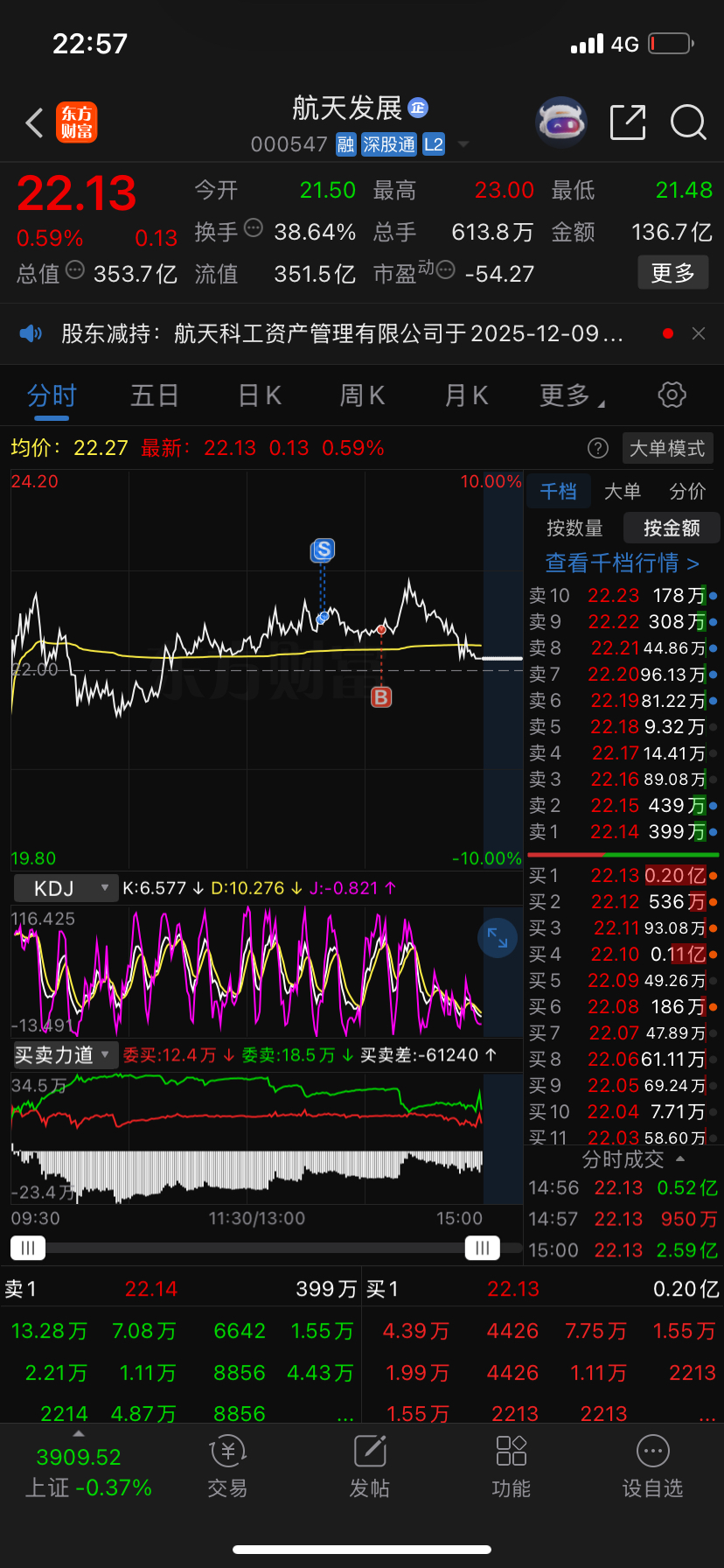Screen dimensions: 724x1568
Task: Tap the 14:57 22.13 trade record
Action: [x=623, y=1219]
